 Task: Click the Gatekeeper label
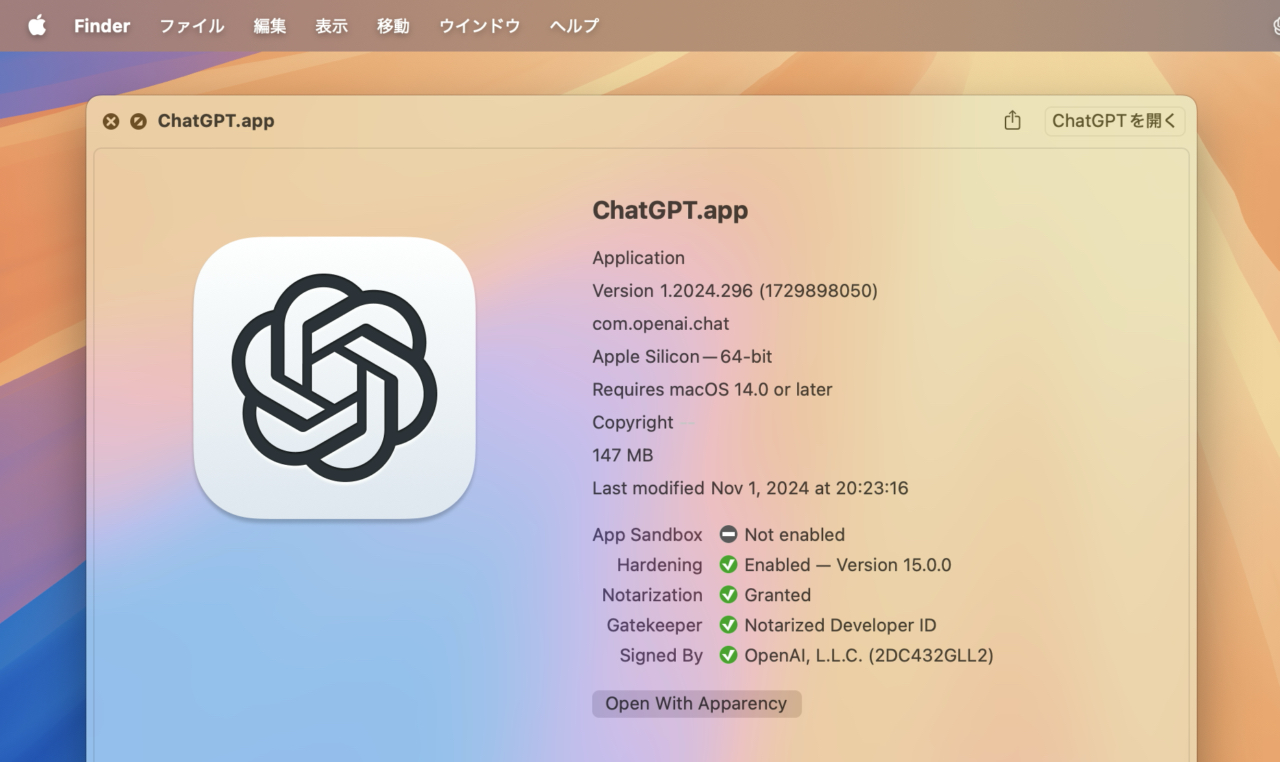tap(655, 625)
